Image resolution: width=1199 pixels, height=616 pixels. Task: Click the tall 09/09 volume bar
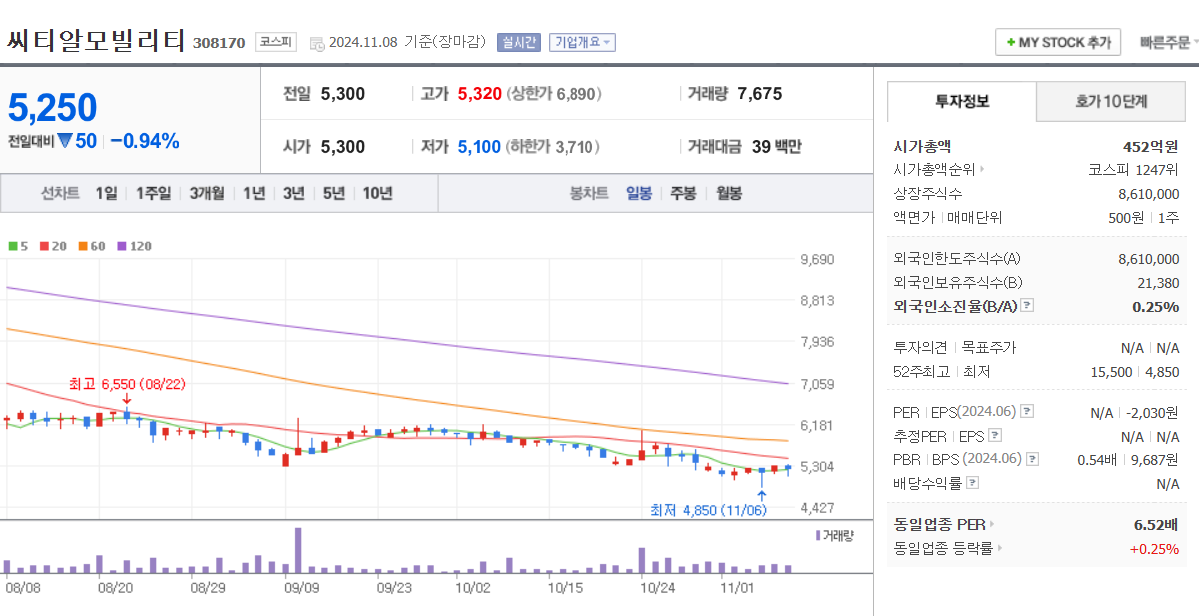click(x=298, y=550)
